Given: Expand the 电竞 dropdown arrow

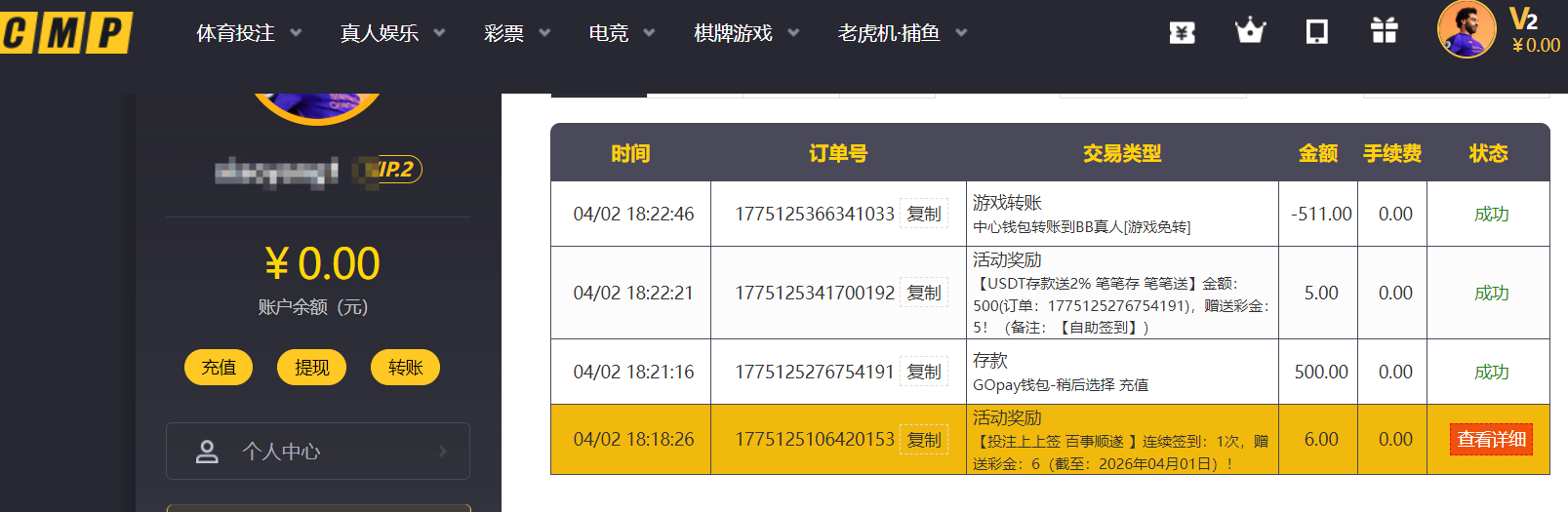Looking at the screenshot, I should [x=649, y=32].
